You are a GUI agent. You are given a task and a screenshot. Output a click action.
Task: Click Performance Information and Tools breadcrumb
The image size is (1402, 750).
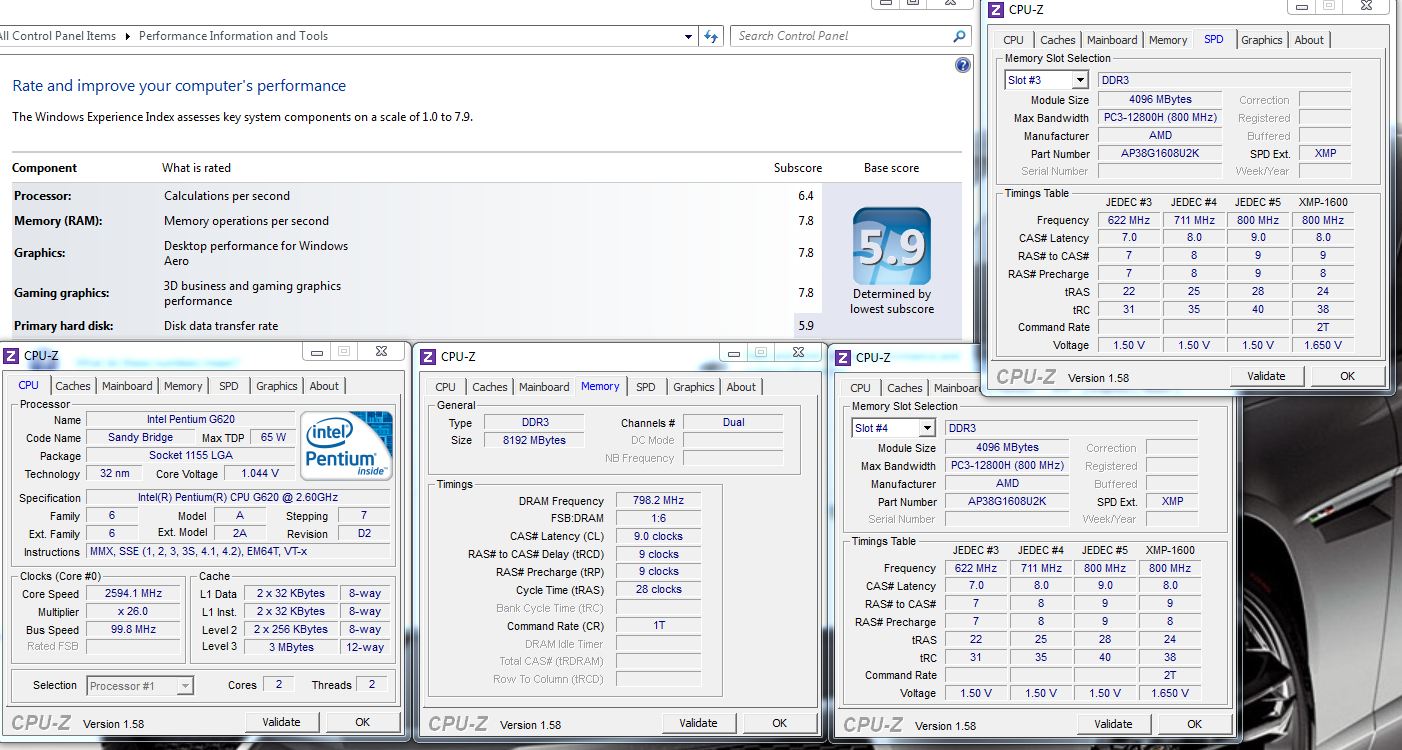point(233,36)
